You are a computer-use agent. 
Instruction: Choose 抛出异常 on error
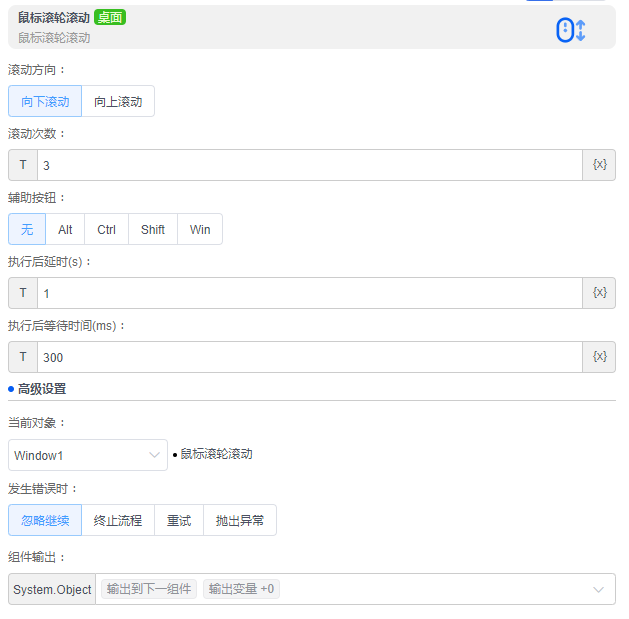(240, 520)
